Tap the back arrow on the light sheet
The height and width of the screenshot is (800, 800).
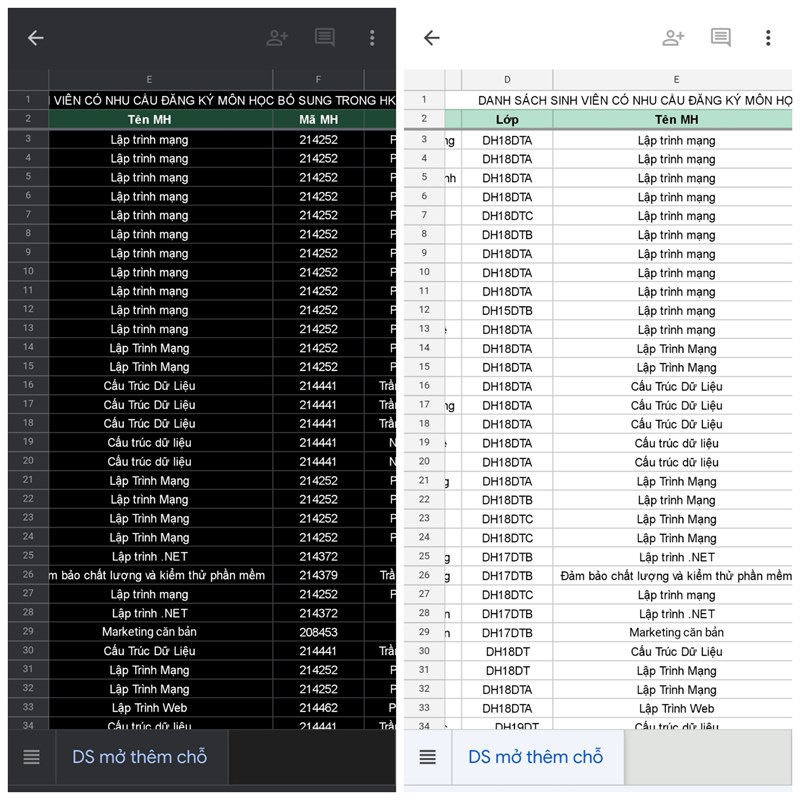pyautogui.click(x=432, y=38)
